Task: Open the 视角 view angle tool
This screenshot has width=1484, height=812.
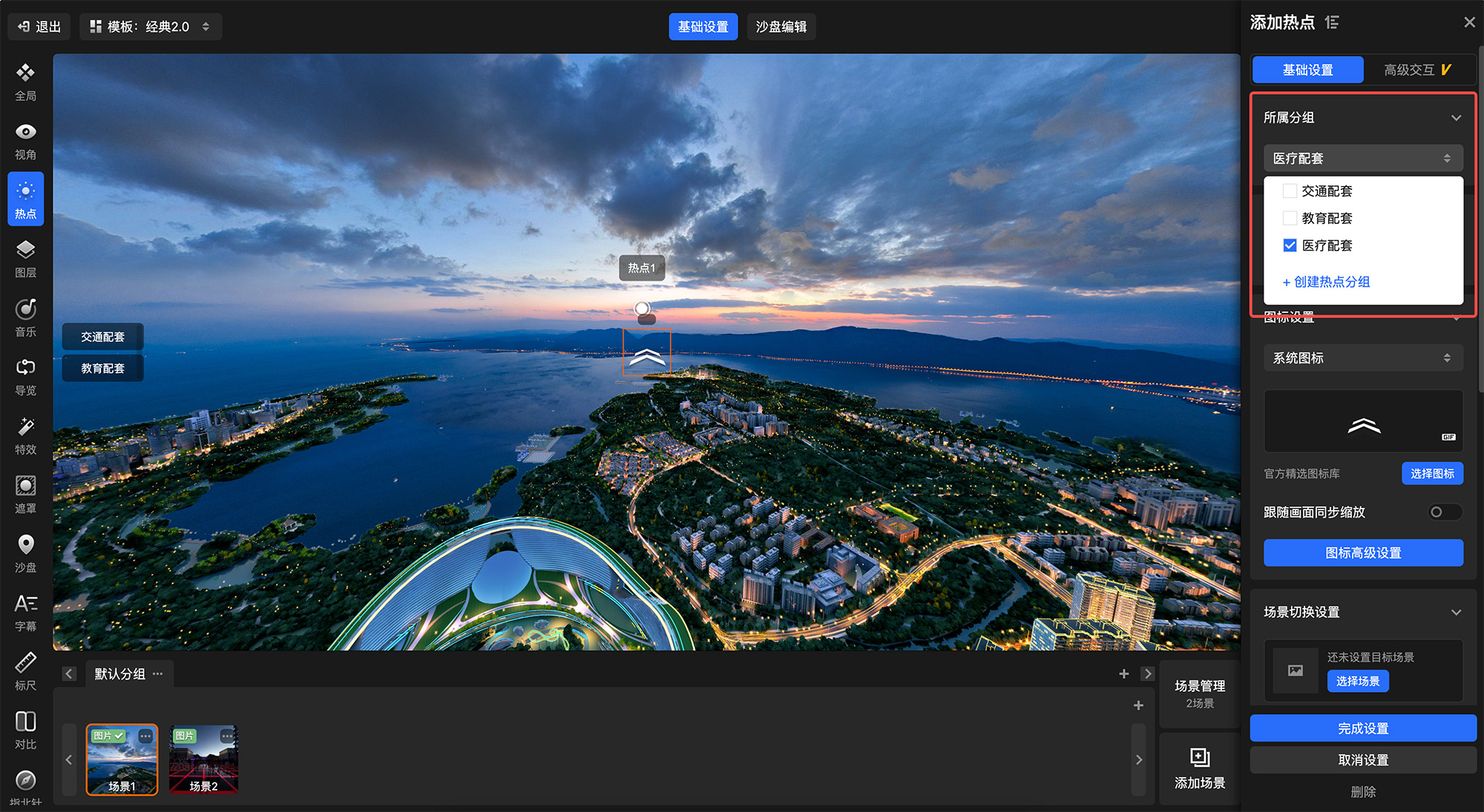Action: pyautogui.click(x=25, y=140)
